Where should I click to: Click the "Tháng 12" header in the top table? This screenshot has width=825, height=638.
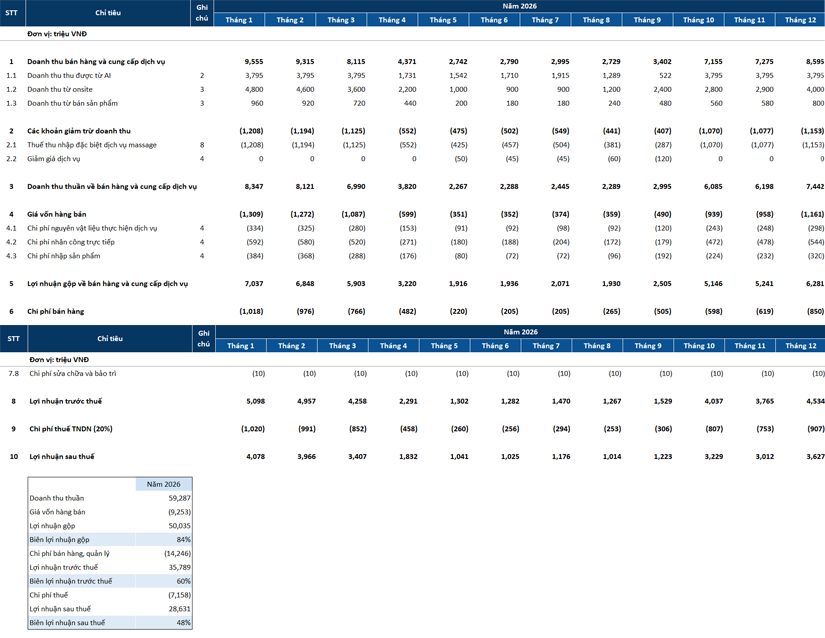[800, 20]
